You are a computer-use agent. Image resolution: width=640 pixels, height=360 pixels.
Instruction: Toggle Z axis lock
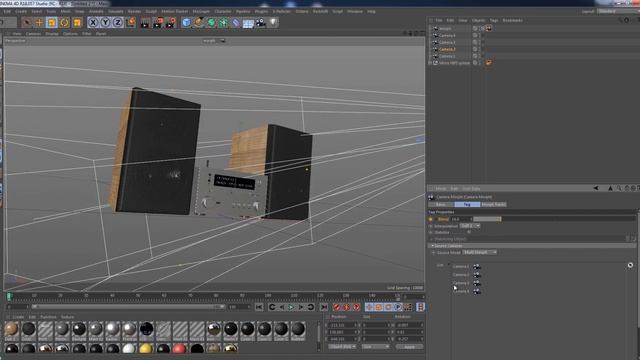(x=118, y=22)
